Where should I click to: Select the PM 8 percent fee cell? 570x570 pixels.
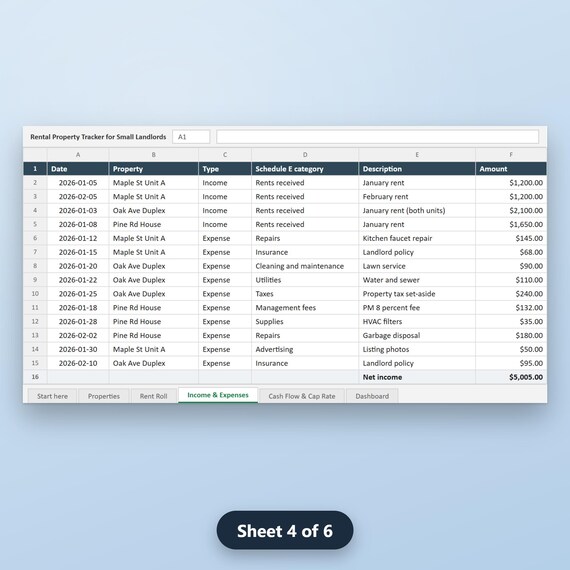pyautogui.click(x=417, y=308)
